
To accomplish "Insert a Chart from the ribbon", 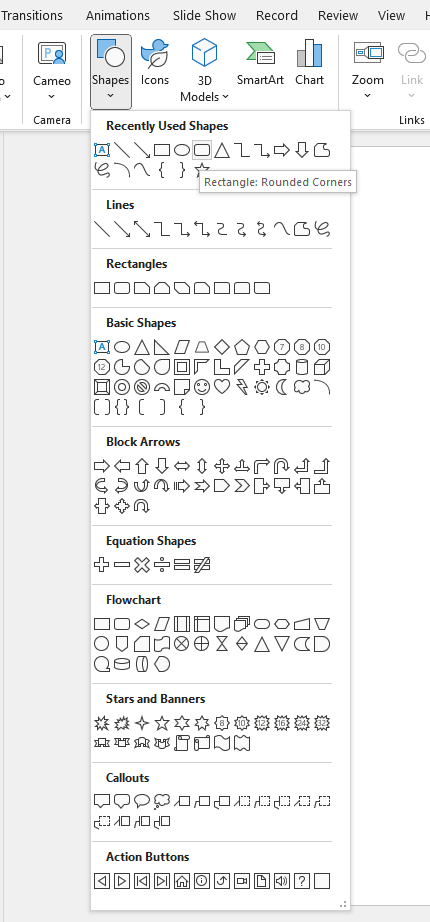I will click(x=309, y=63).
